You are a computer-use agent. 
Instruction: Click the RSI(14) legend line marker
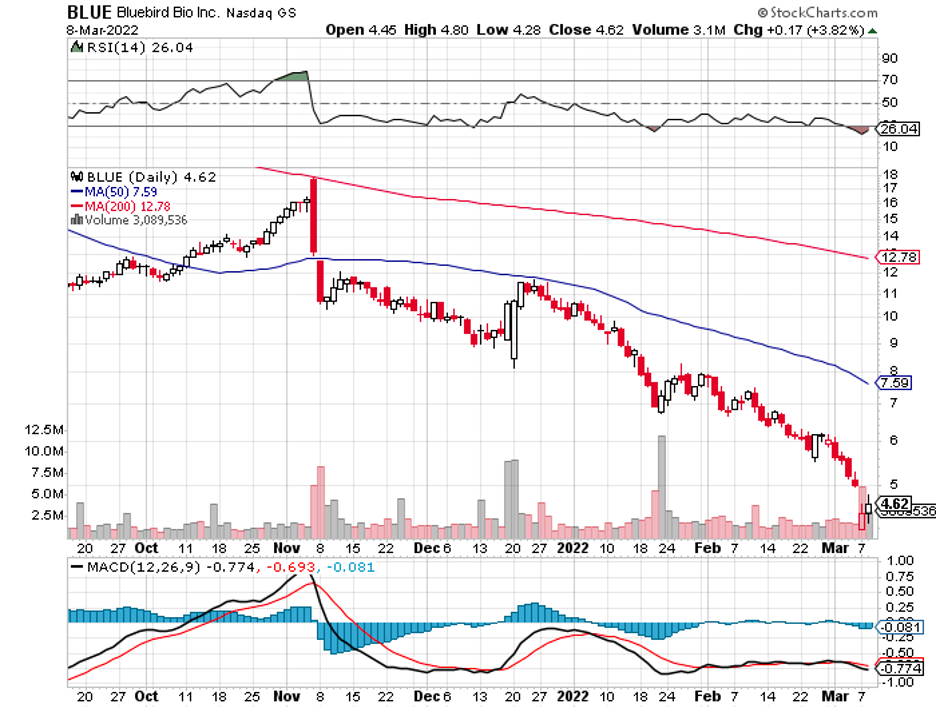click(73, 46)
